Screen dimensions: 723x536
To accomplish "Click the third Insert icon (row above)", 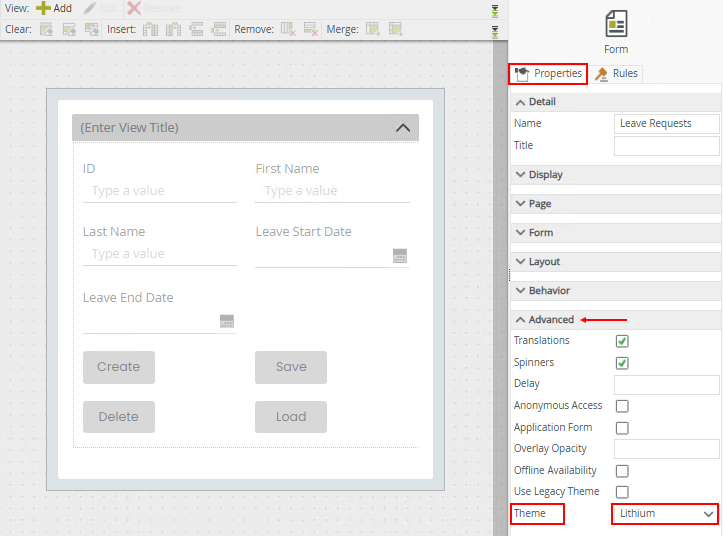I will click(x=196, y=30).
